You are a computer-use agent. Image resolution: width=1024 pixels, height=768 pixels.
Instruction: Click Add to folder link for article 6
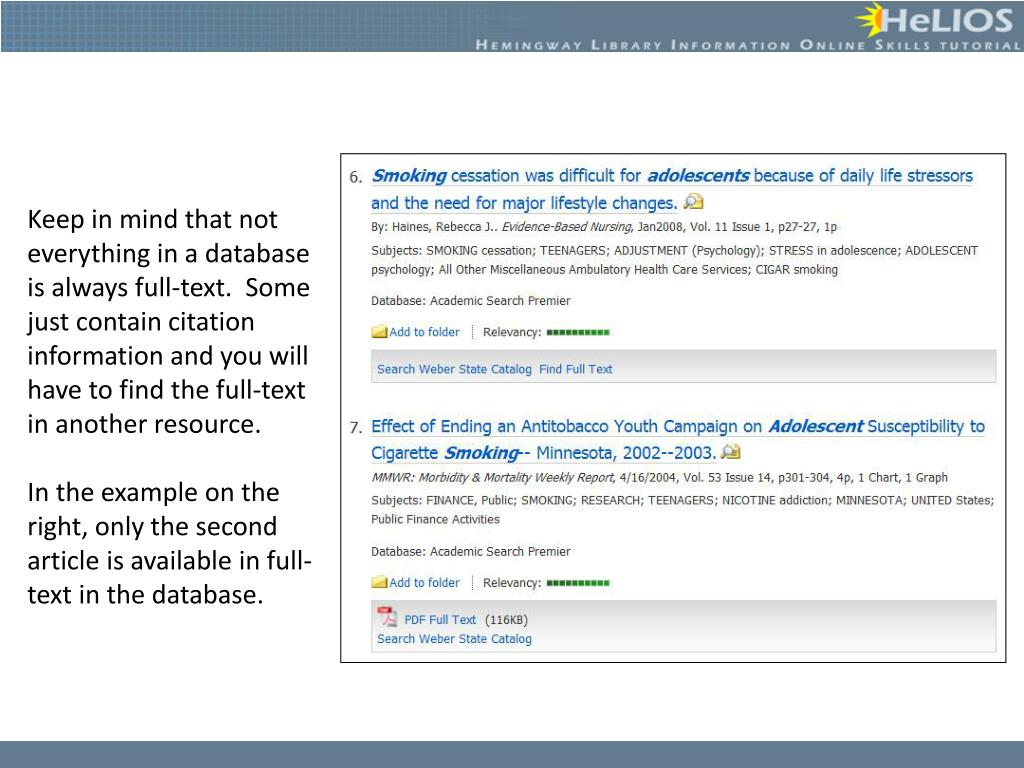[424, 332]
